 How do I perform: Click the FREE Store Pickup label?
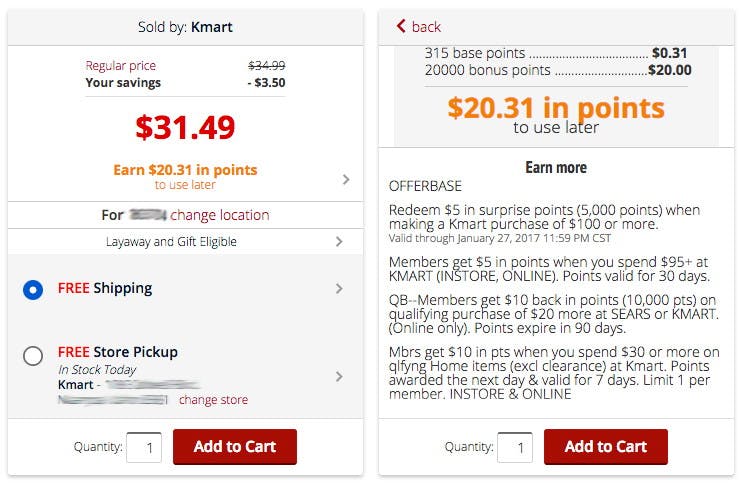[x=117, y=352]
